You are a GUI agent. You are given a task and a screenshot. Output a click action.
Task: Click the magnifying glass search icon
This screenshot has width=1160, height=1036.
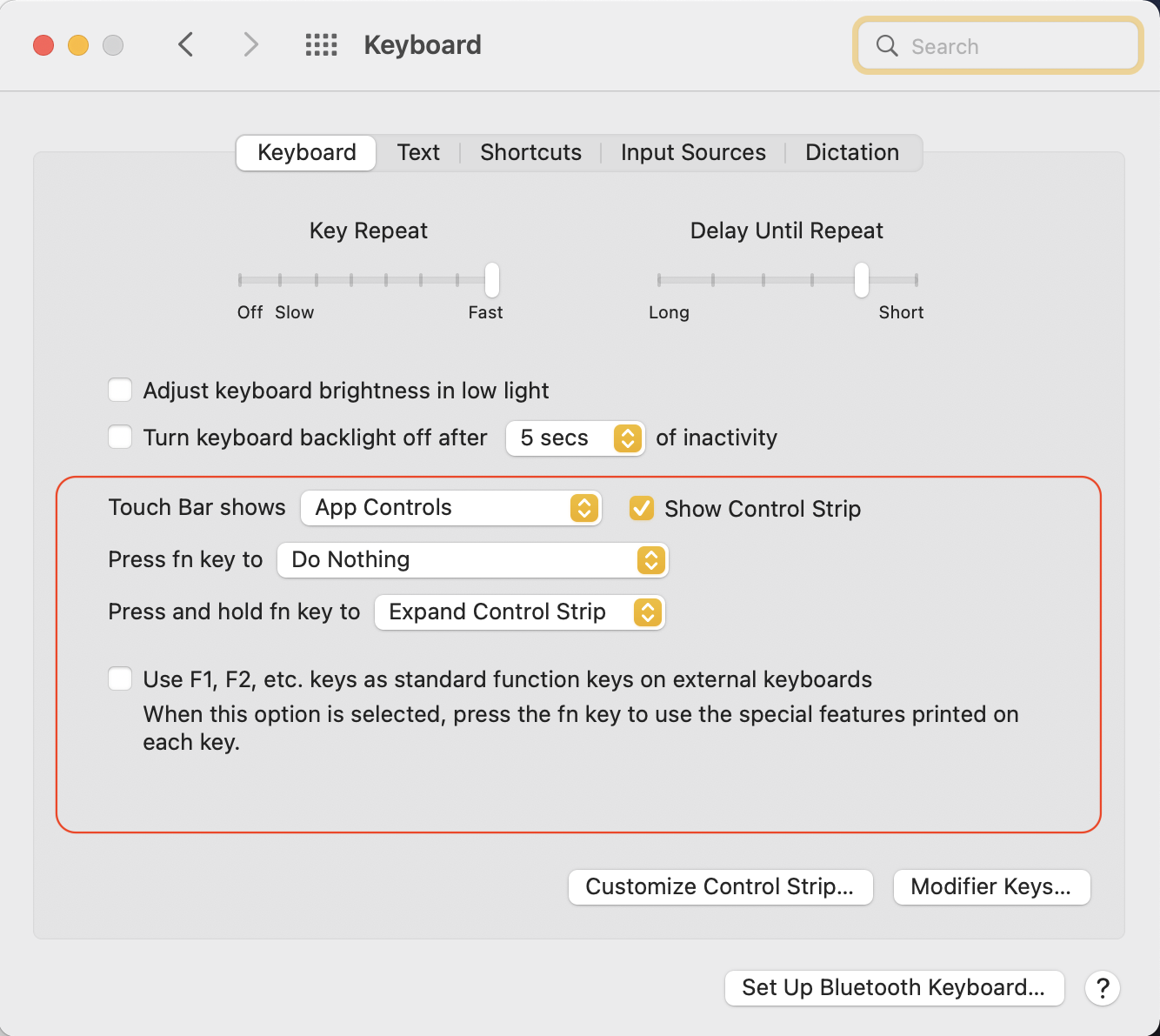[887, 46]
